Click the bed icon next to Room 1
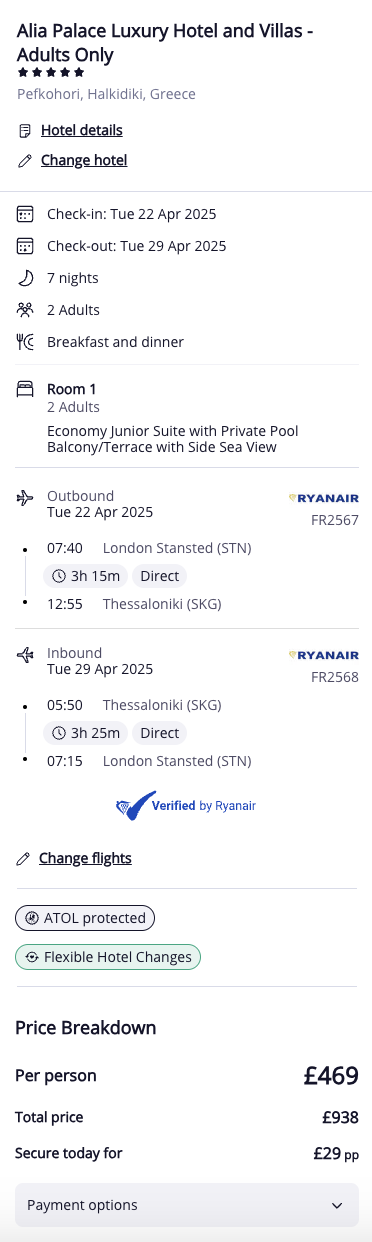The image size is (372, 1242). [25, 389]
